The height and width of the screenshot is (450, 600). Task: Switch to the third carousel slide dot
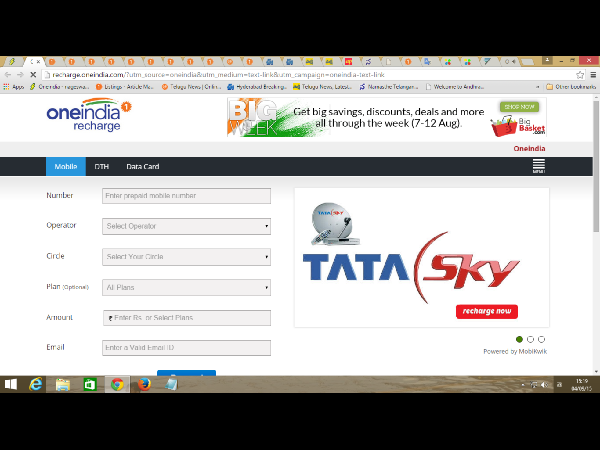pyautogui.click(x=541, y=340)
